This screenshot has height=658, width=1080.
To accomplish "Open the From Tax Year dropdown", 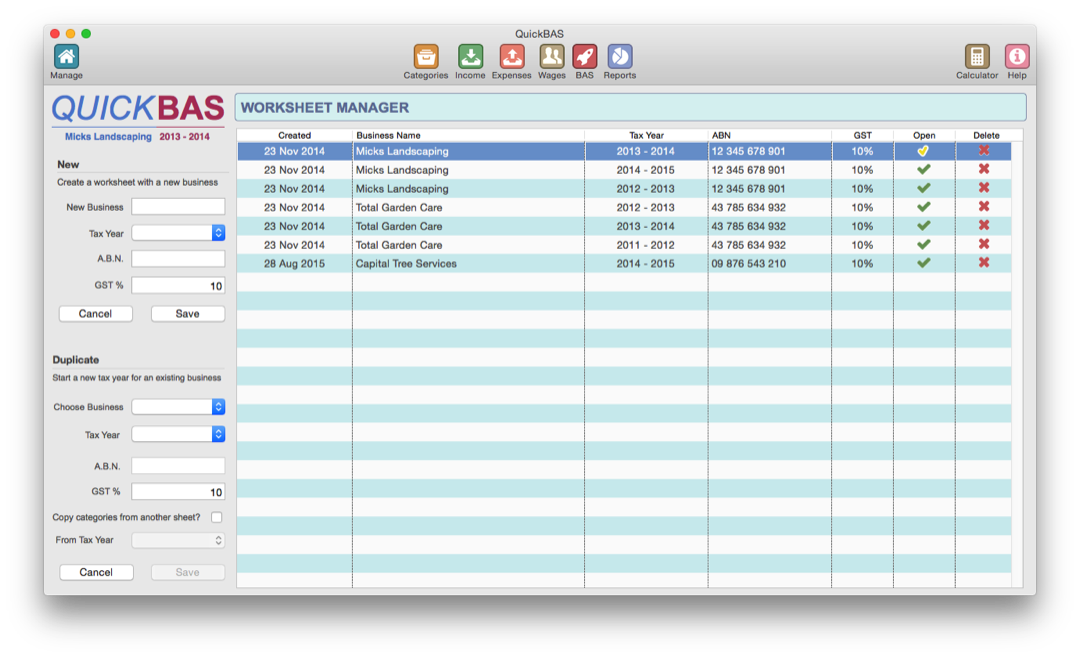I will tap(178, 540).
